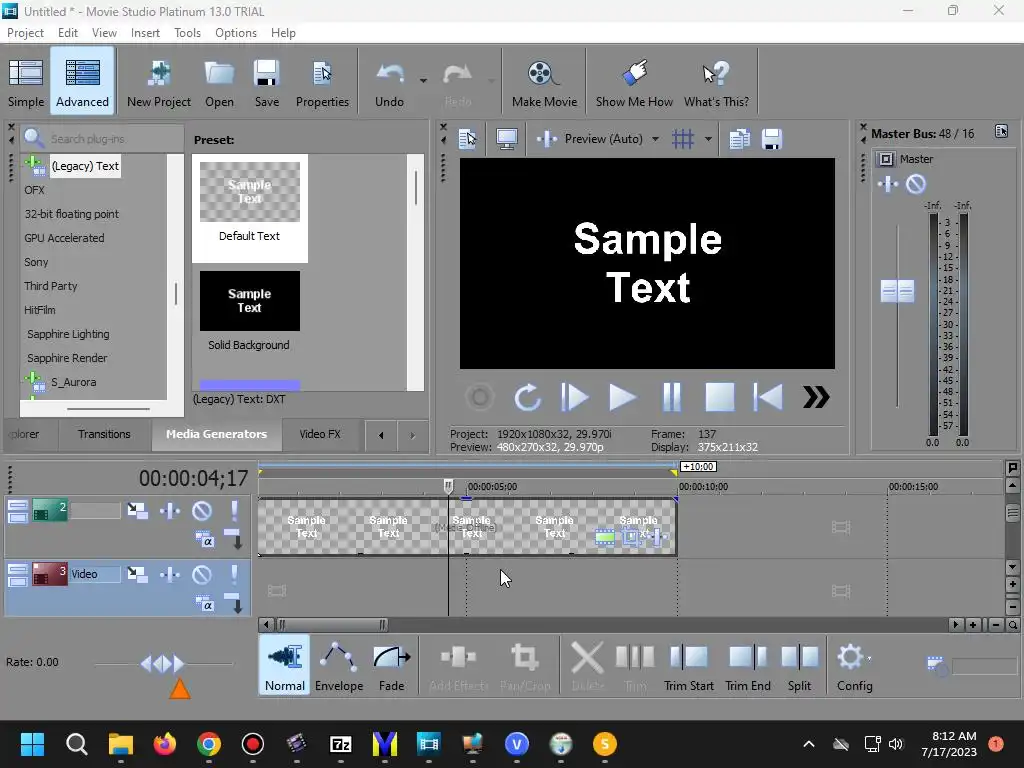The image size is (1024, 768).
Task: Adjust the Master volume fader
Action: pos(897,291)
